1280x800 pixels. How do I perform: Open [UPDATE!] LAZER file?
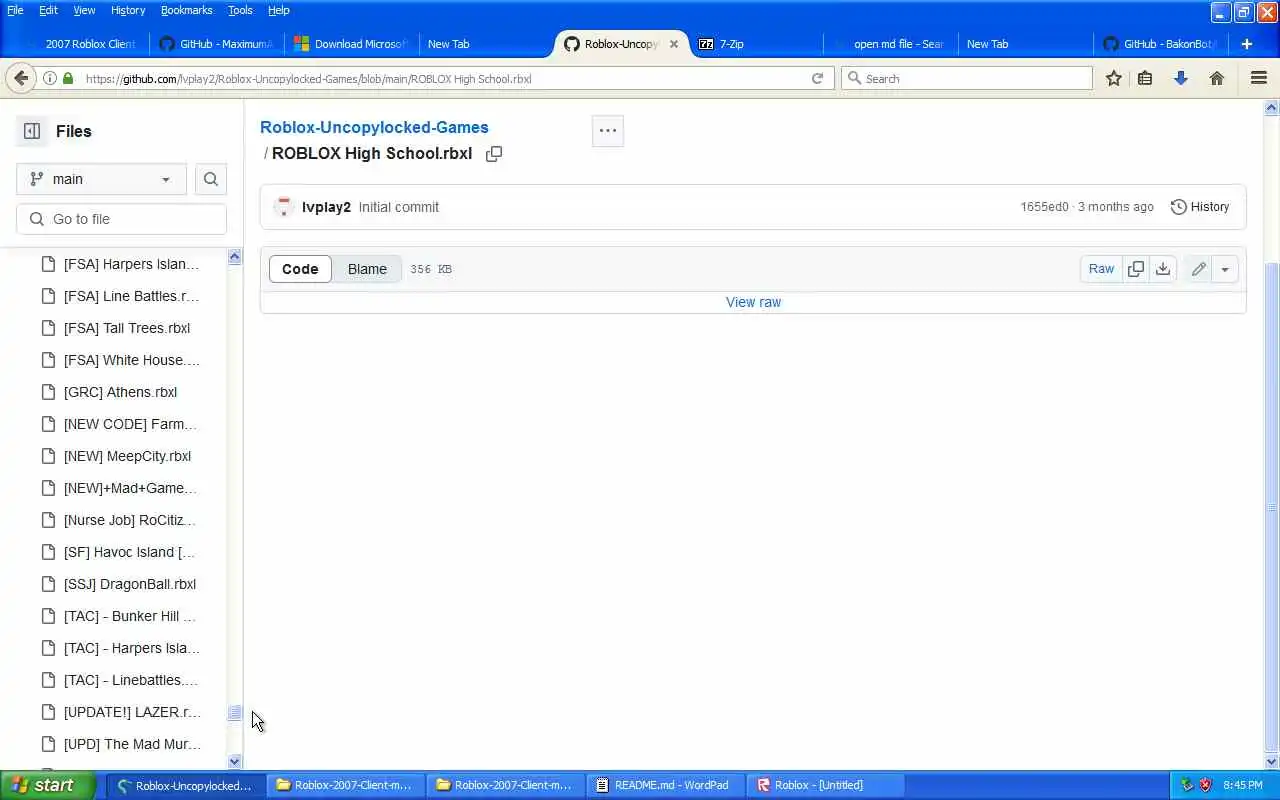coord(132,712)
